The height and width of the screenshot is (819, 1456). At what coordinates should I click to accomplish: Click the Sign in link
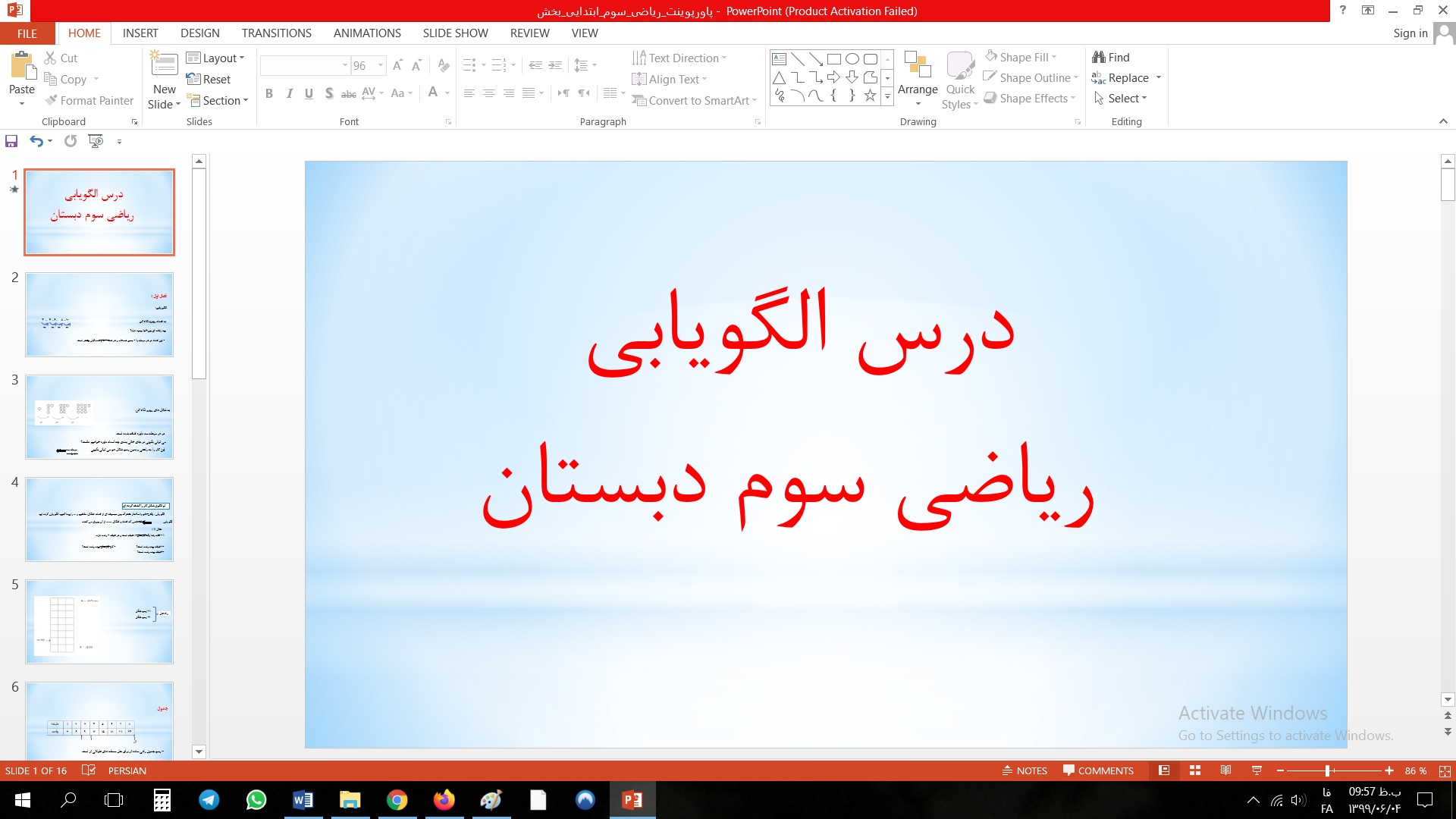(x=1410, y=33)
